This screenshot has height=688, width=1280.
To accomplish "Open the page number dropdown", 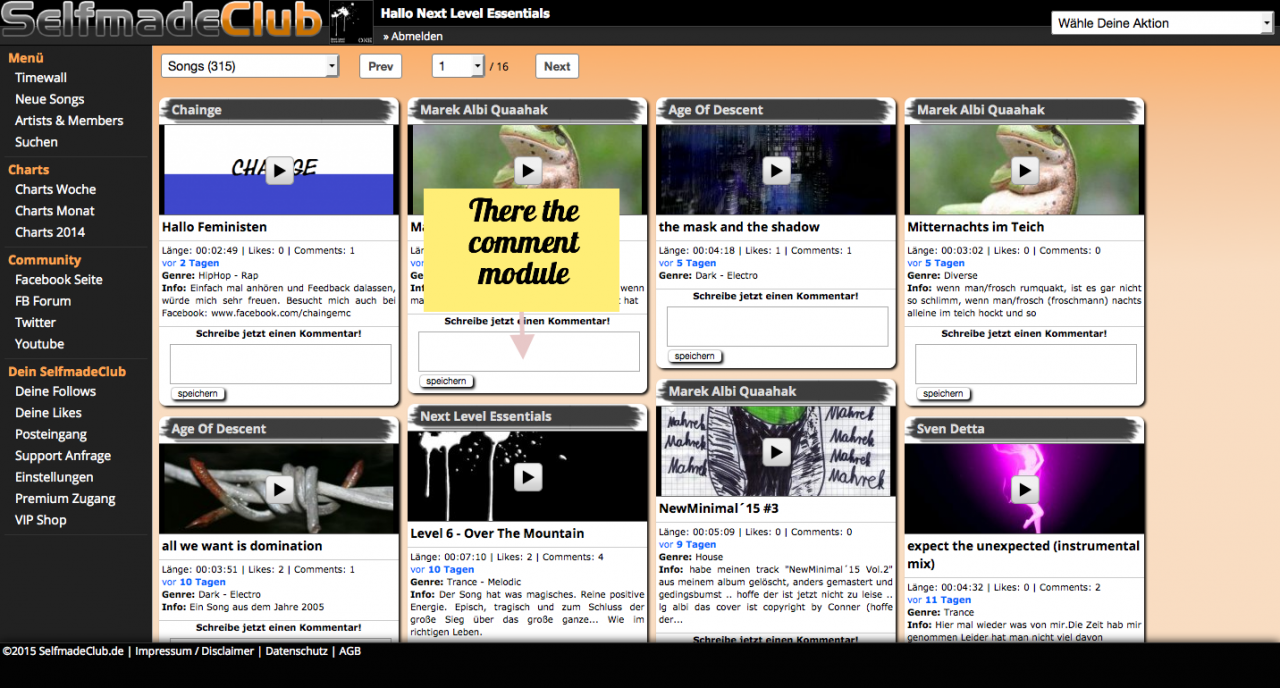I will tap(457, 66).
